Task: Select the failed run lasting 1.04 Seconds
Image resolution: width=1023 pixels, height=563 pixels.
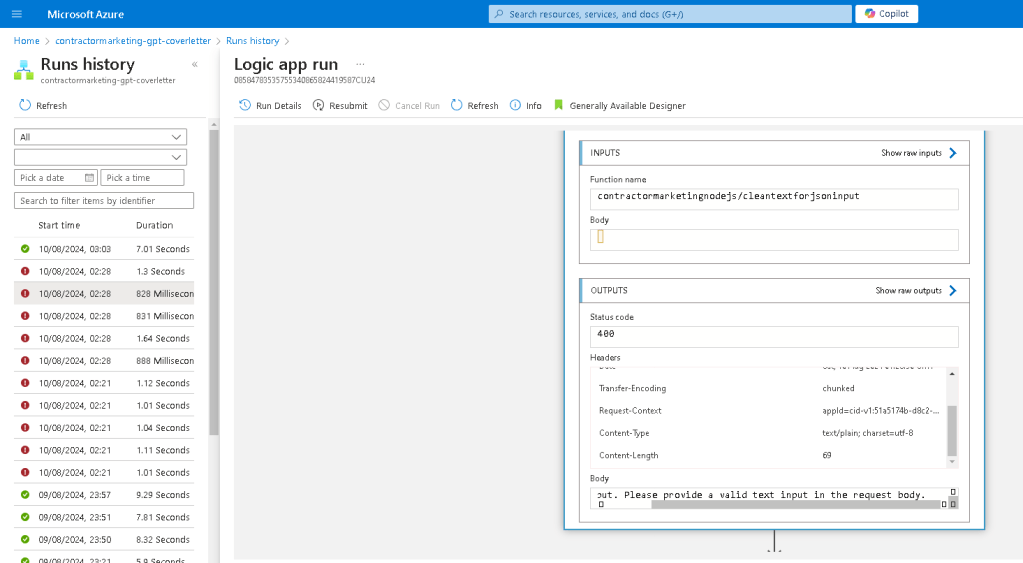Action: click(x=104, y=427)
